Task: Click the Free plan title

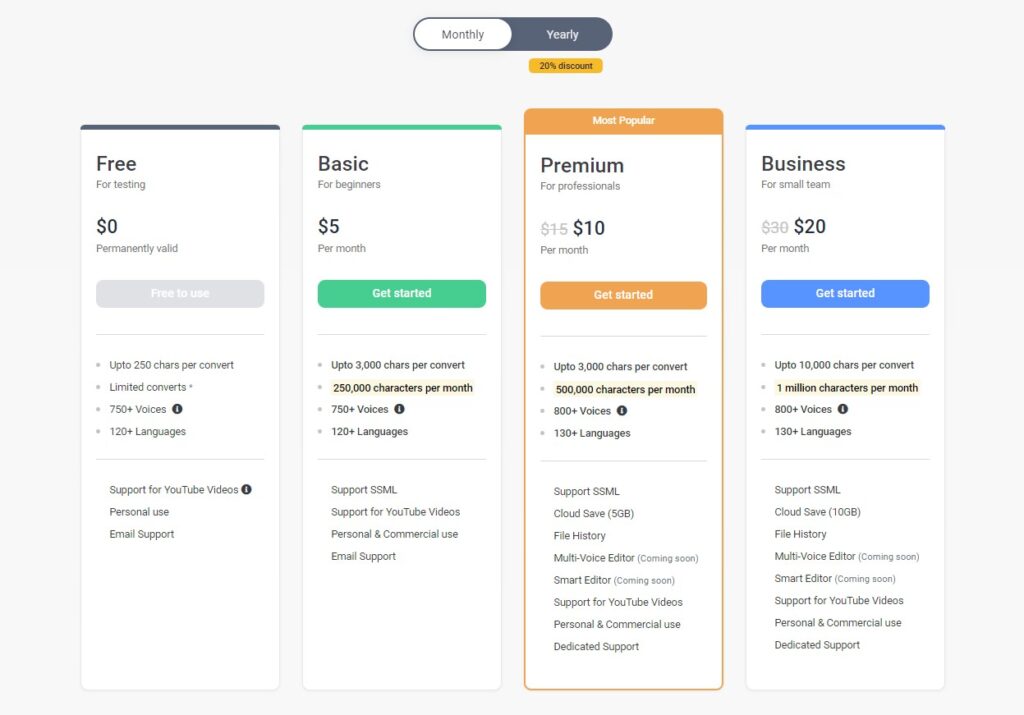Action: (x=116, y=164)
